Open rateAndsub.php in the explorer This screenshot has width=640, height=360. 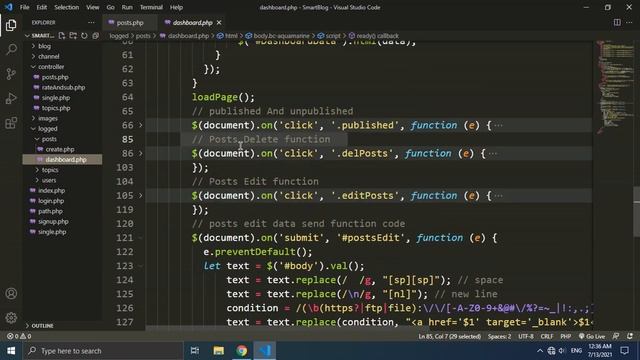[x=63, y=87]
